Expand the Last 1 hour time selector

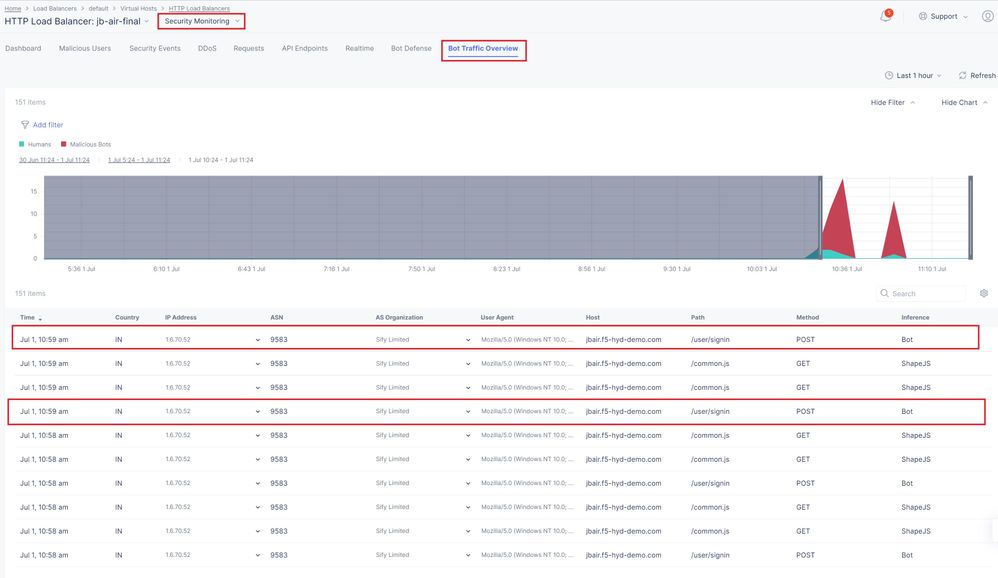tap(920, 76)
